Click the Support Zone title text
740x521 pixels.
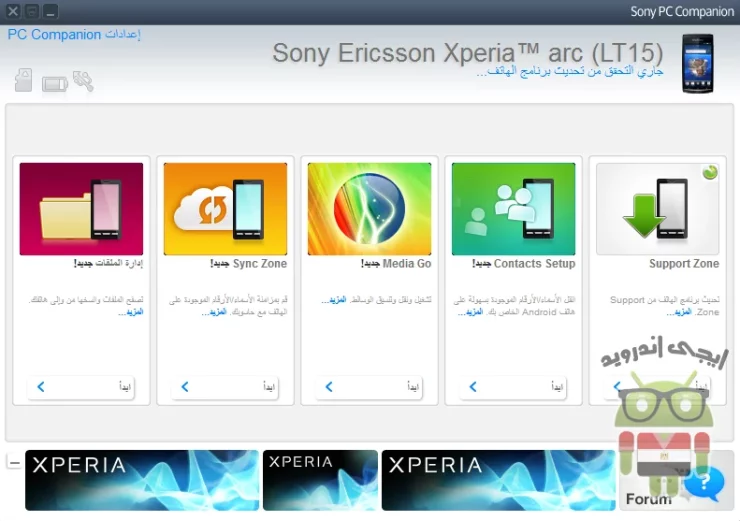point(684,263)
